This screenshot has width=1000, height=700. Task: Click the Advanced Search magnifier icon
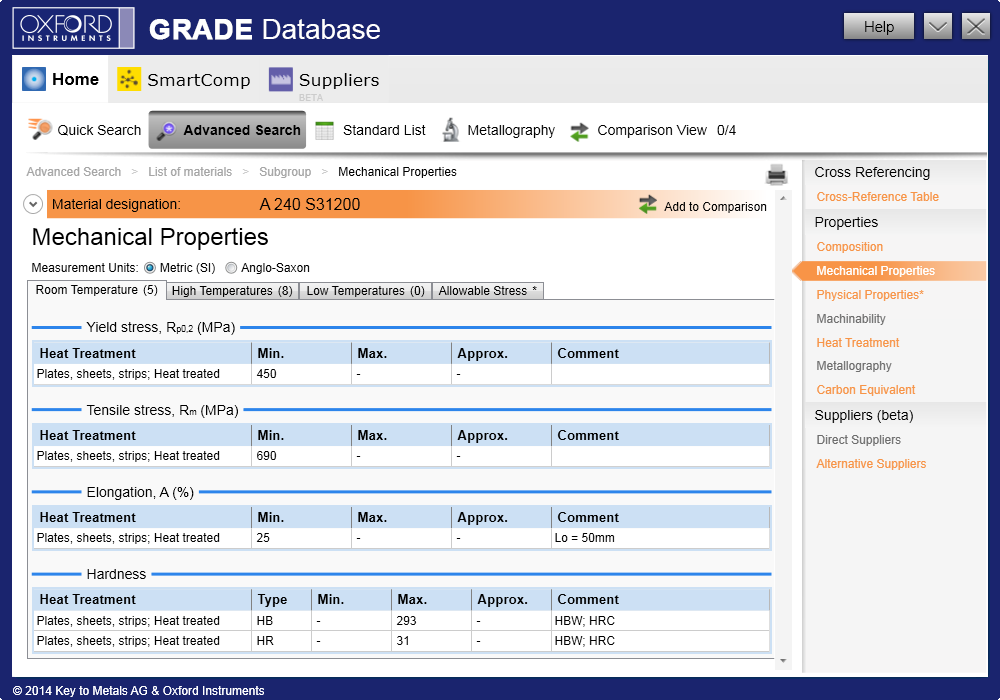point(166,130)
